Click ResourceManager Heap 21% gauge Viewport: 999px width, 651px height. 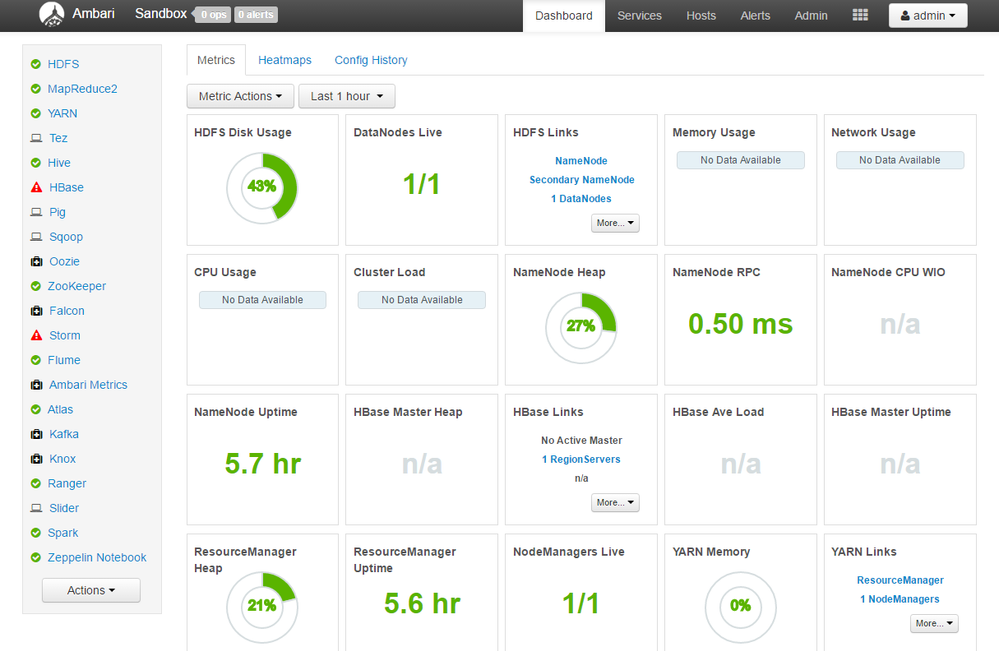262,606
